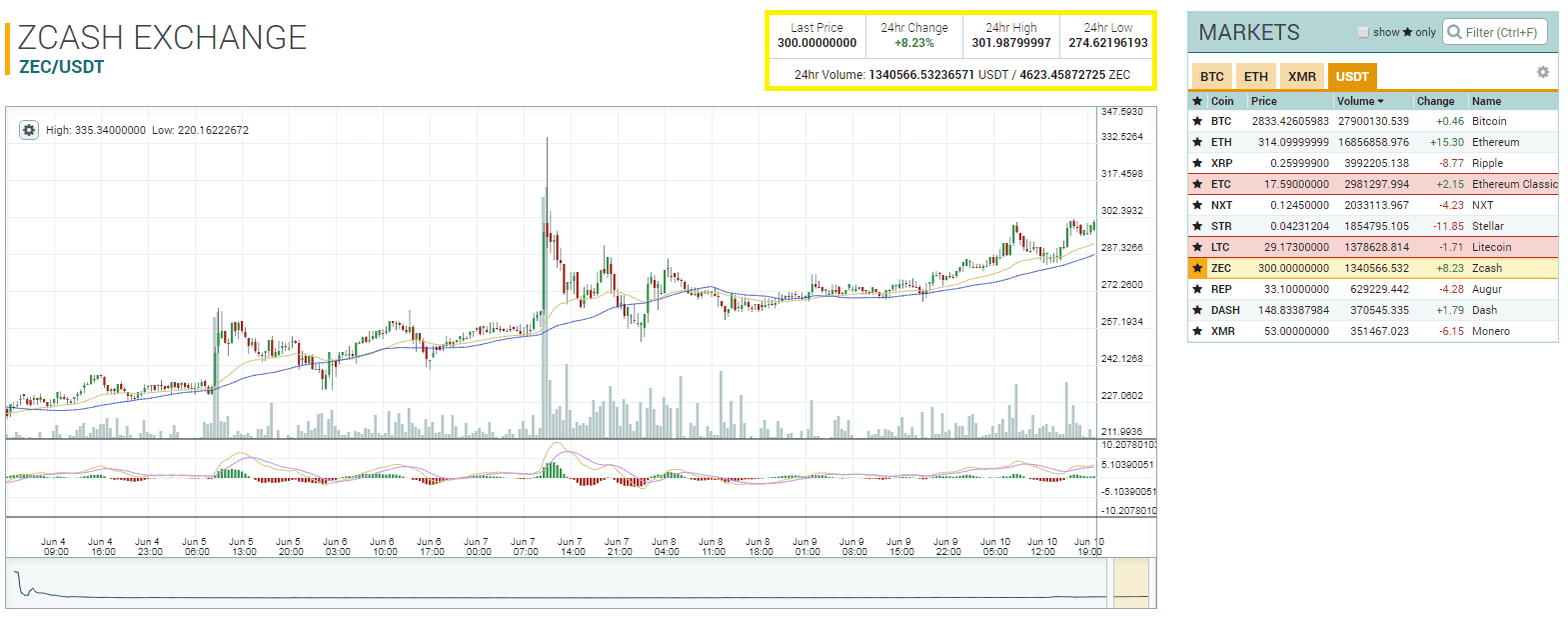The width and height of the screenshot is (1568, 619).
Task: Click the Augur market name
Action: [1486, 289]
